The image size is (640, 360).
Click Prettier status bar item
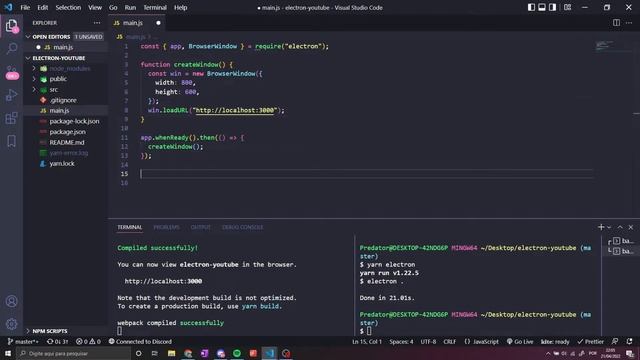tap(590, 342)
